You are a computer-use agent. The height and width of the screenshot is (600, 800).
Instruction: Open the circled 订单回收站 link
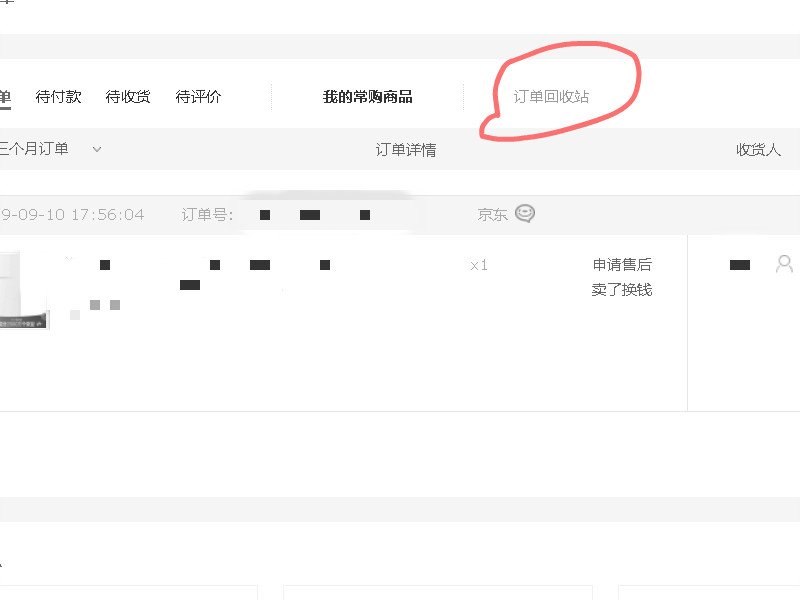coord(551,96)
